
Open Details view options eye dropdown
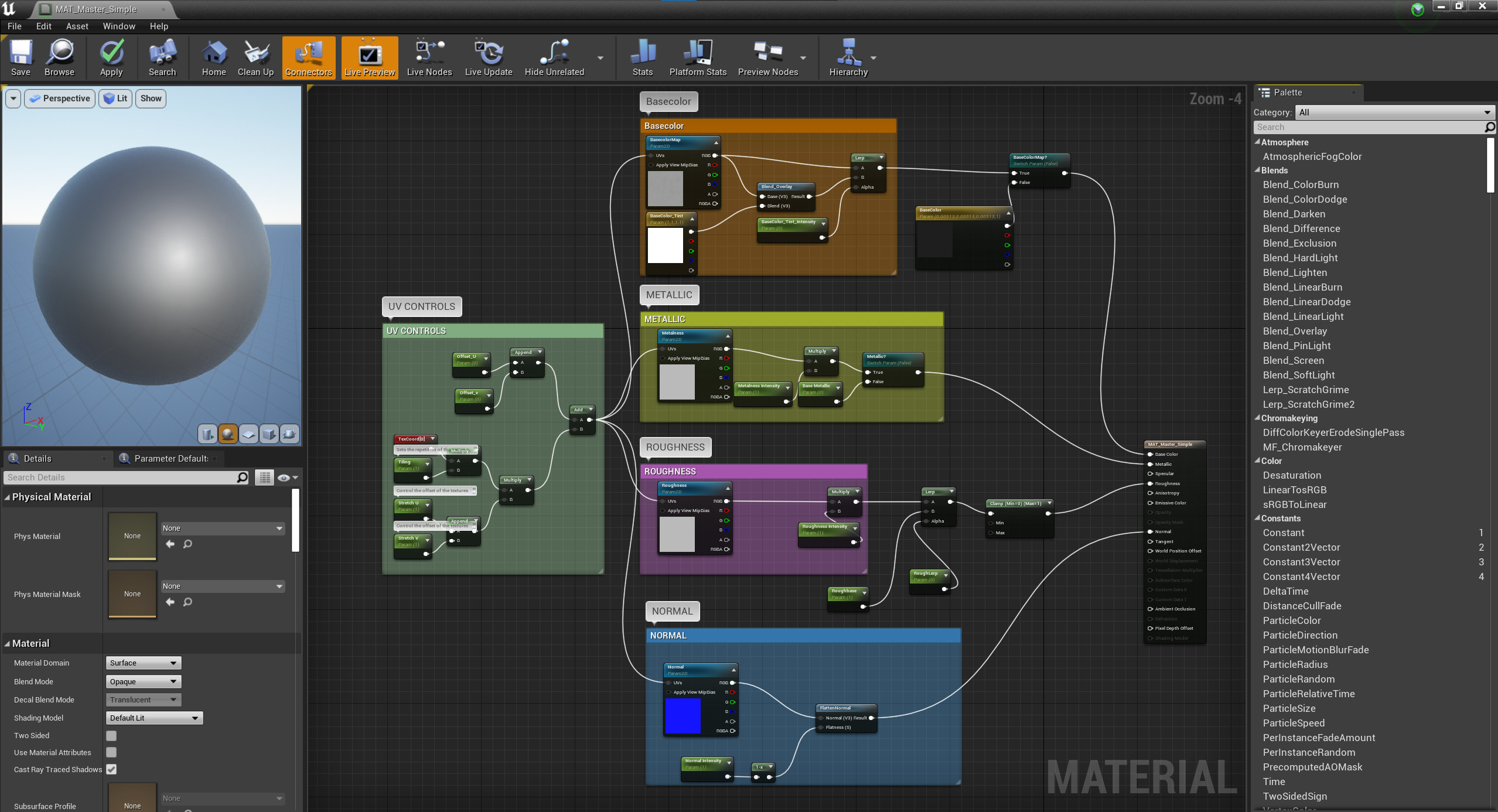pos(288,477)
